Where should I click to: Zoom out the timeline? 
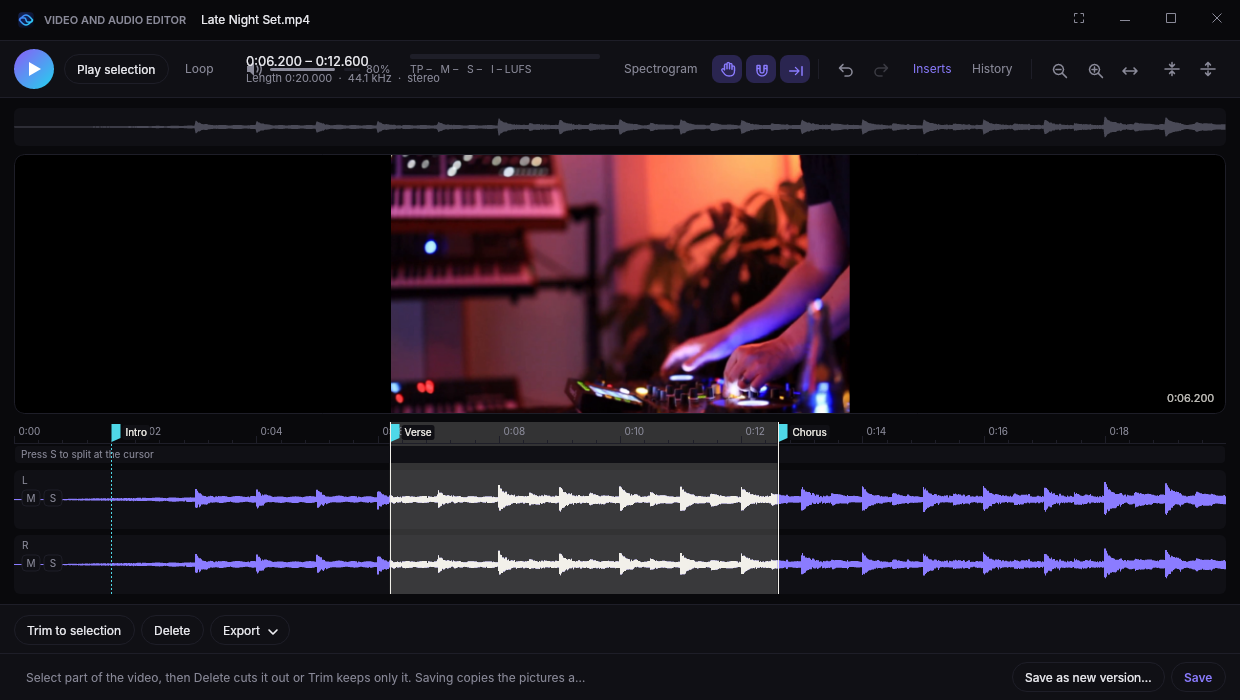click(1059, 70)
